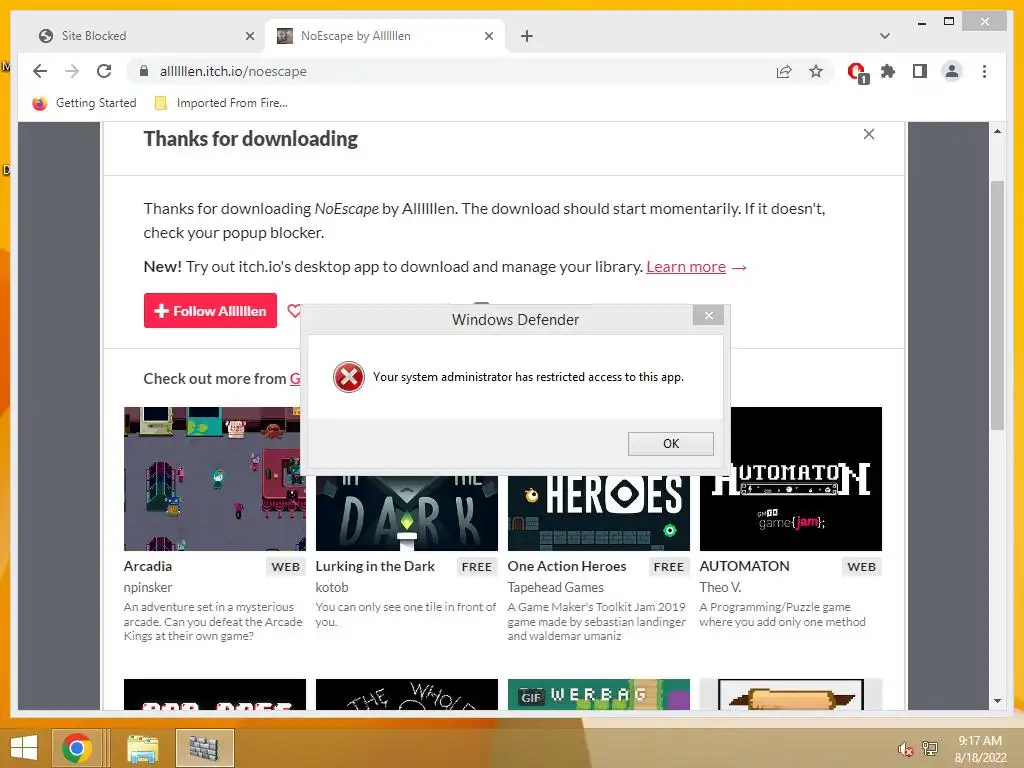Close the Site Blocked tab

point(249,36)
